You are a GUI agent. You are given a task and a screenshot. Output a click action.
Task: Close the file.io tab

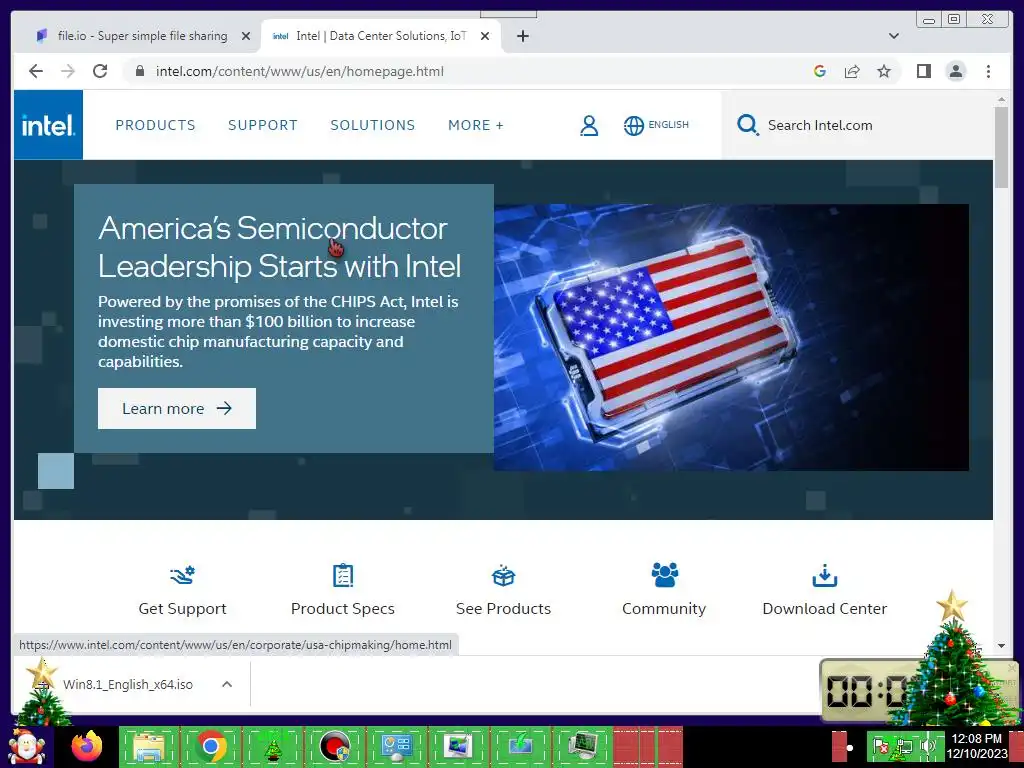pos(246,36)
